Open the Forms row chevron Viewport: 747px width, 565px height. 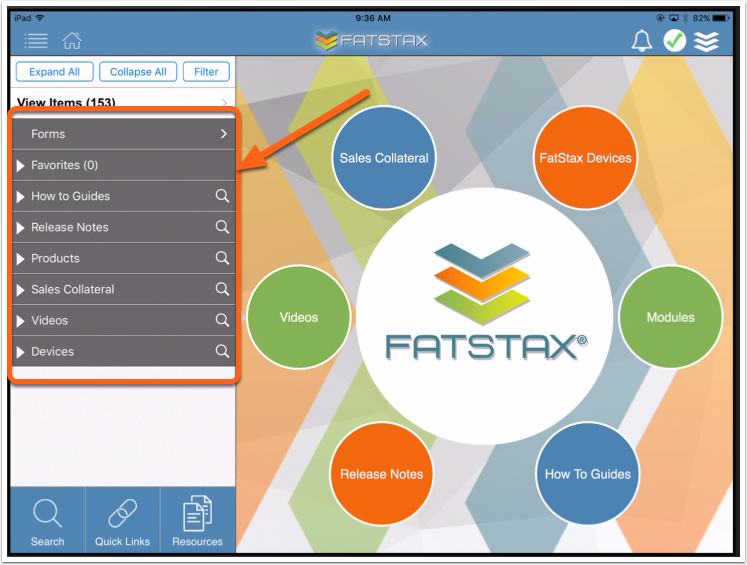(x=224, y=134)
